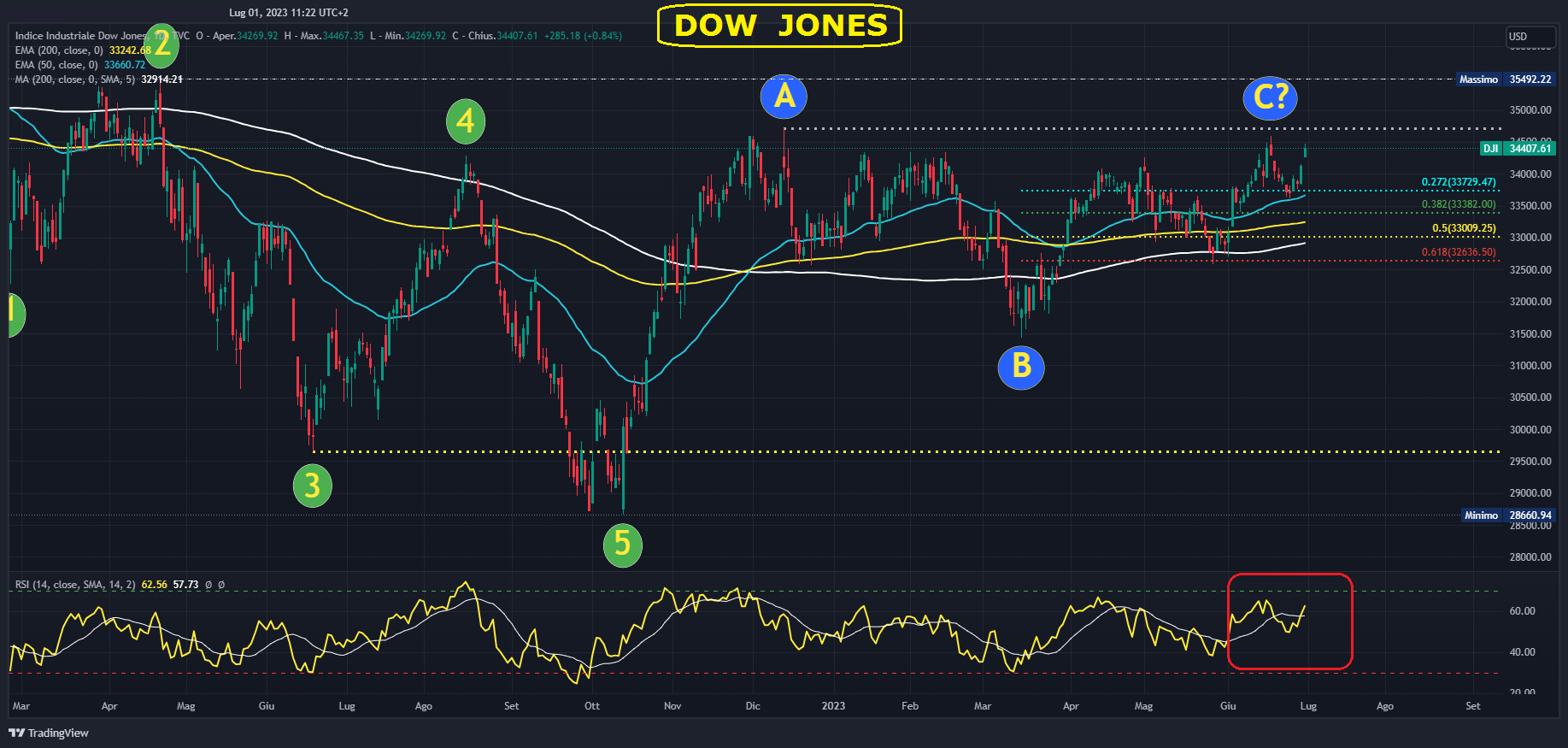Click the RSI value 62.56
Screen dimensions: 1568x748
click(x=155, y=585)
